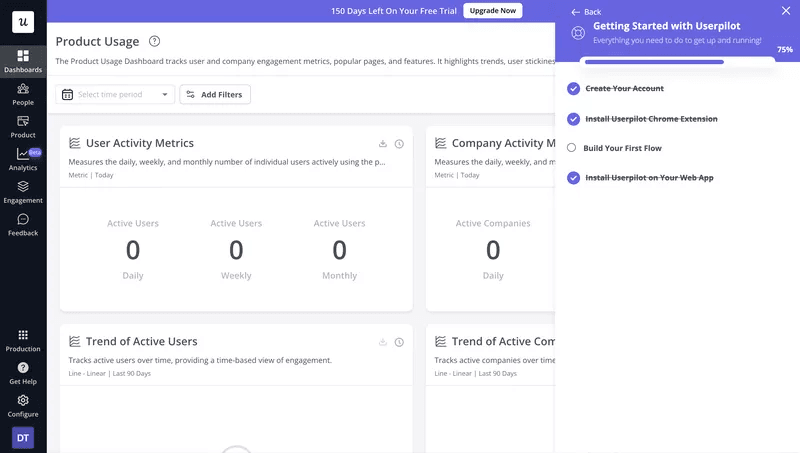
Task: Toggle the Build Your First Flow checklist item
Action: pyautogui.click(x=573, y=148)
